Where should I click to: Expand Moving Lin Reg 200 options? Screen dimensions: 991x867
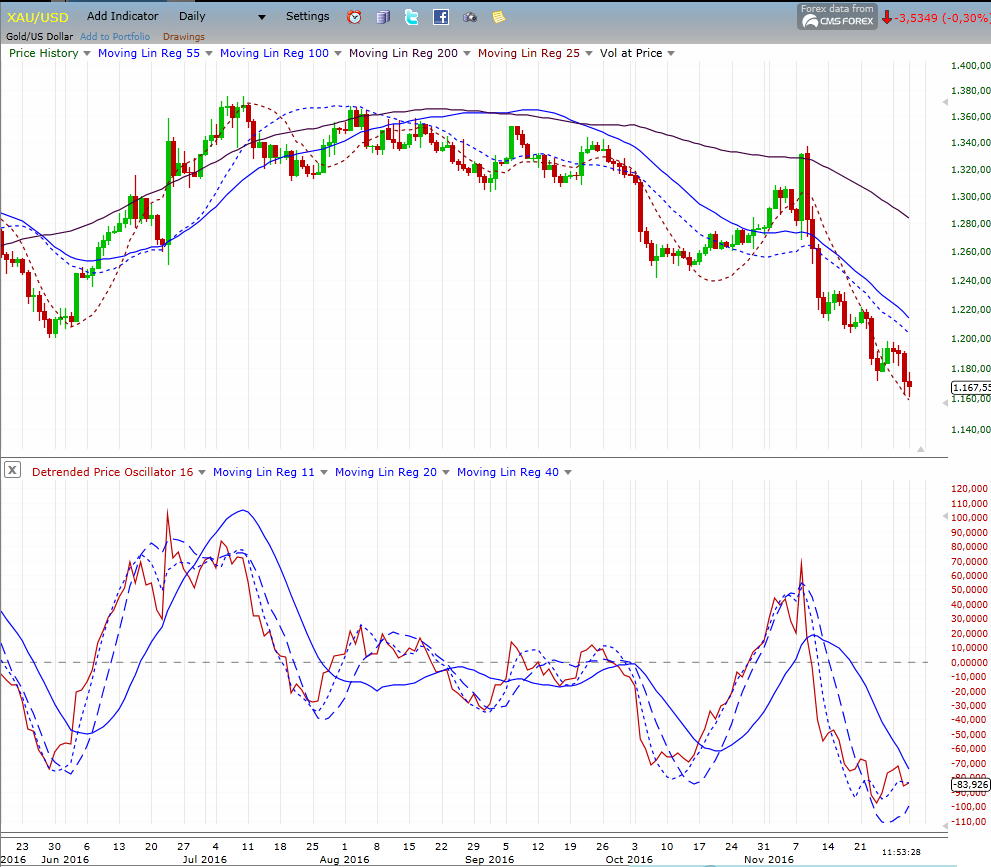(x=466, y=54)
